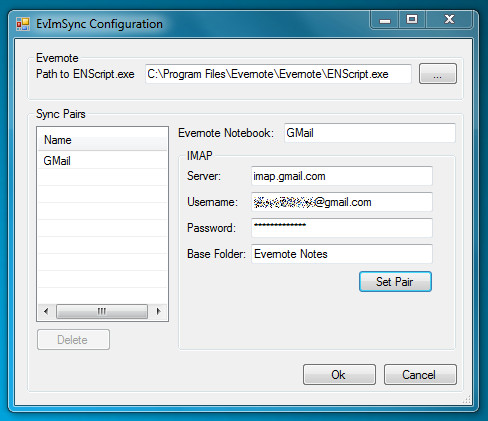
Task: Click the Name column header
Action: pyautogui.click(x=102, y=140)
